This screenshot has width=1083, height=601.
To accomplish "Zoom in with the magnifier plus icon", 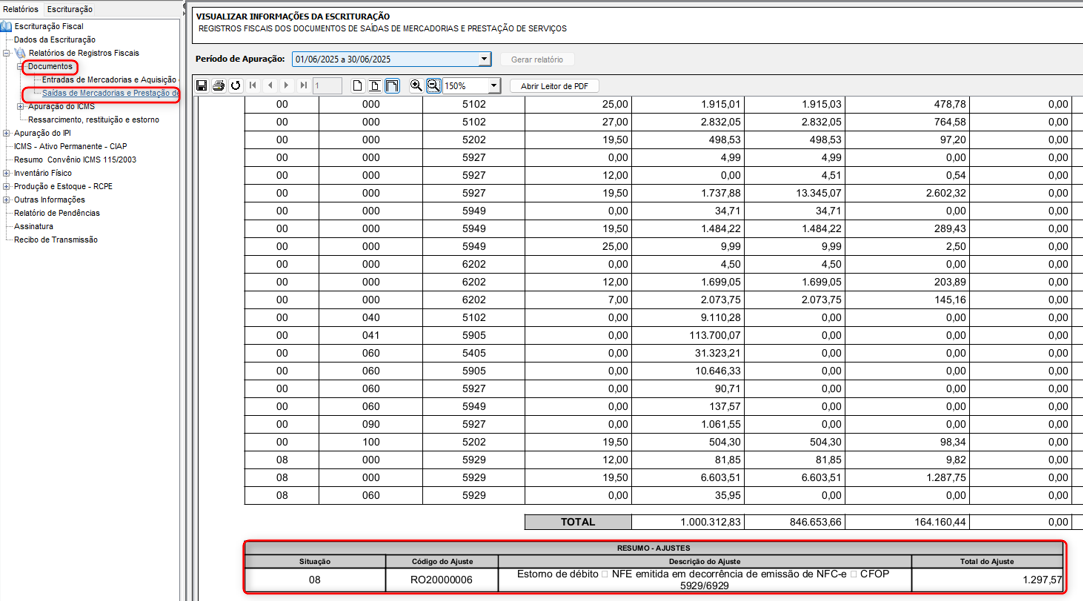I will point(416,86).
